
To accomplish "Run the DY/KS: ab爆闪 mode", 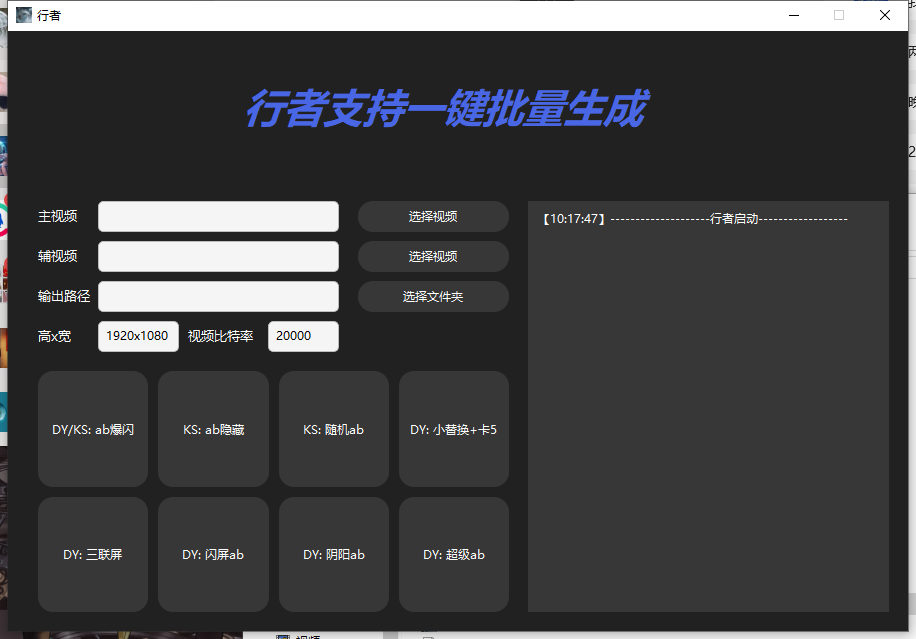I will [x=93, y=429].
